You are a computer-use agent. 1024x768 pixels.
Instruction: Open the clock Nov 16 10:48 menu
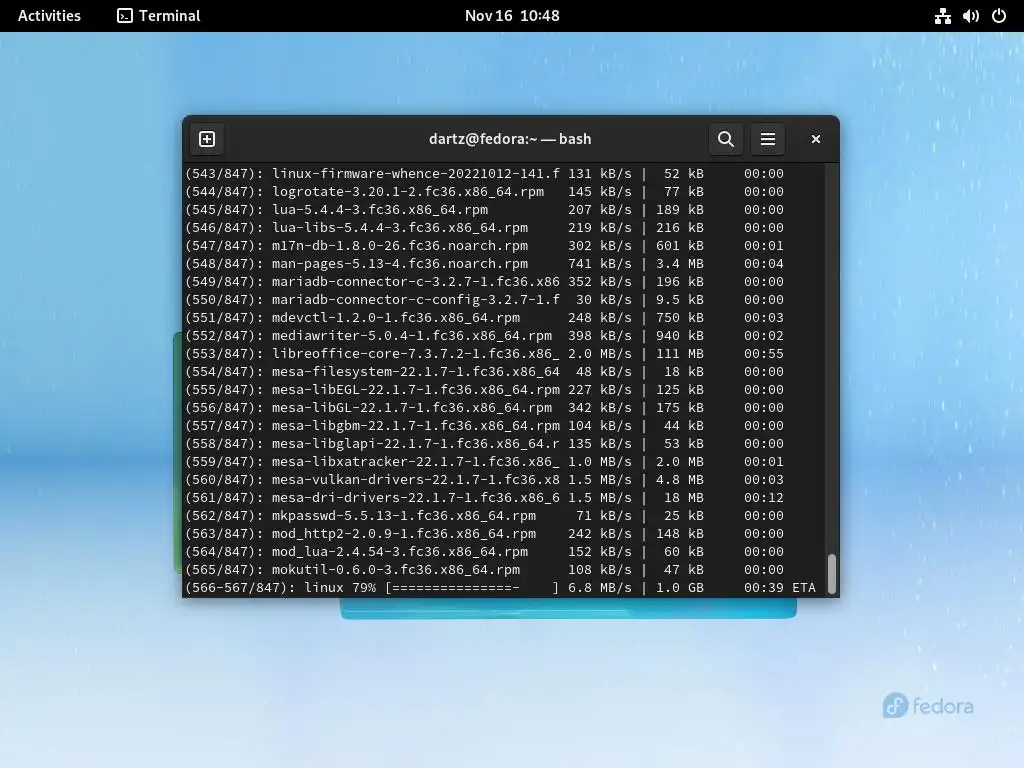point(512,16)
